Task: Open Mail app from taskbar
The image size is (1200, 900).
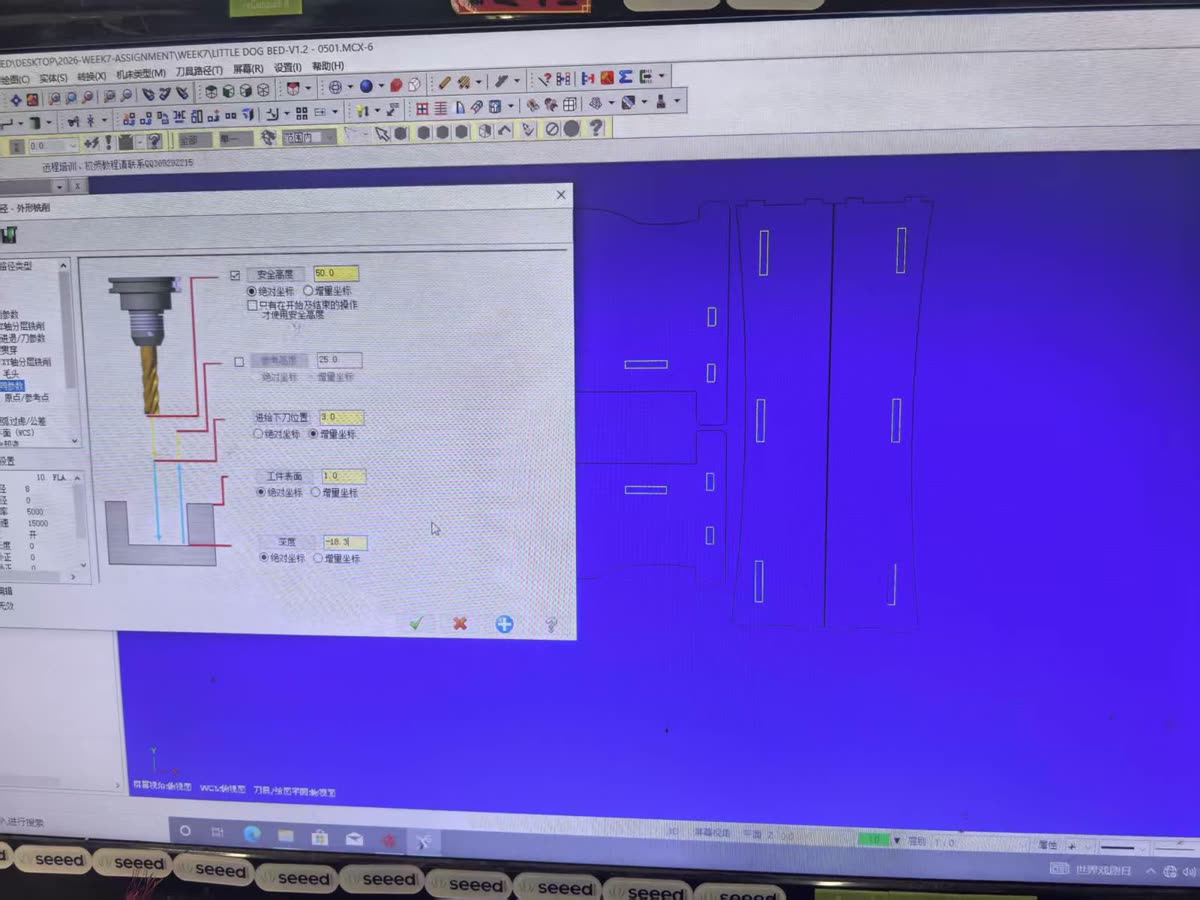Action: coord(354,839)
